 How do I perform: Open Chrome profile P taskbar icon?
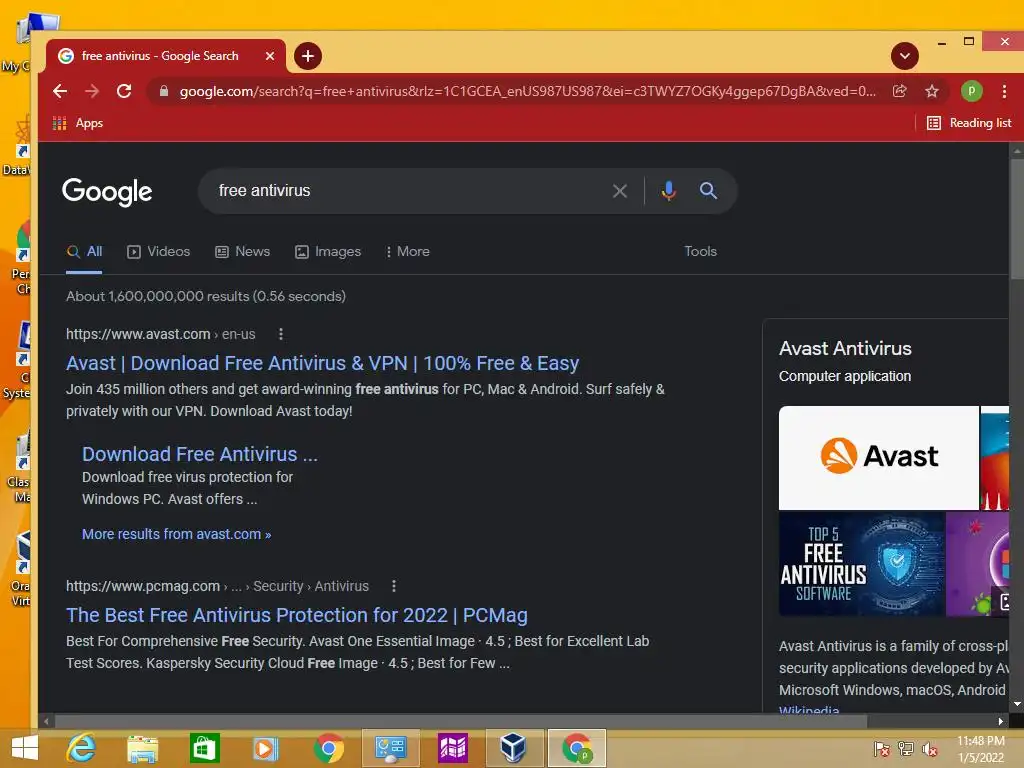577,748
